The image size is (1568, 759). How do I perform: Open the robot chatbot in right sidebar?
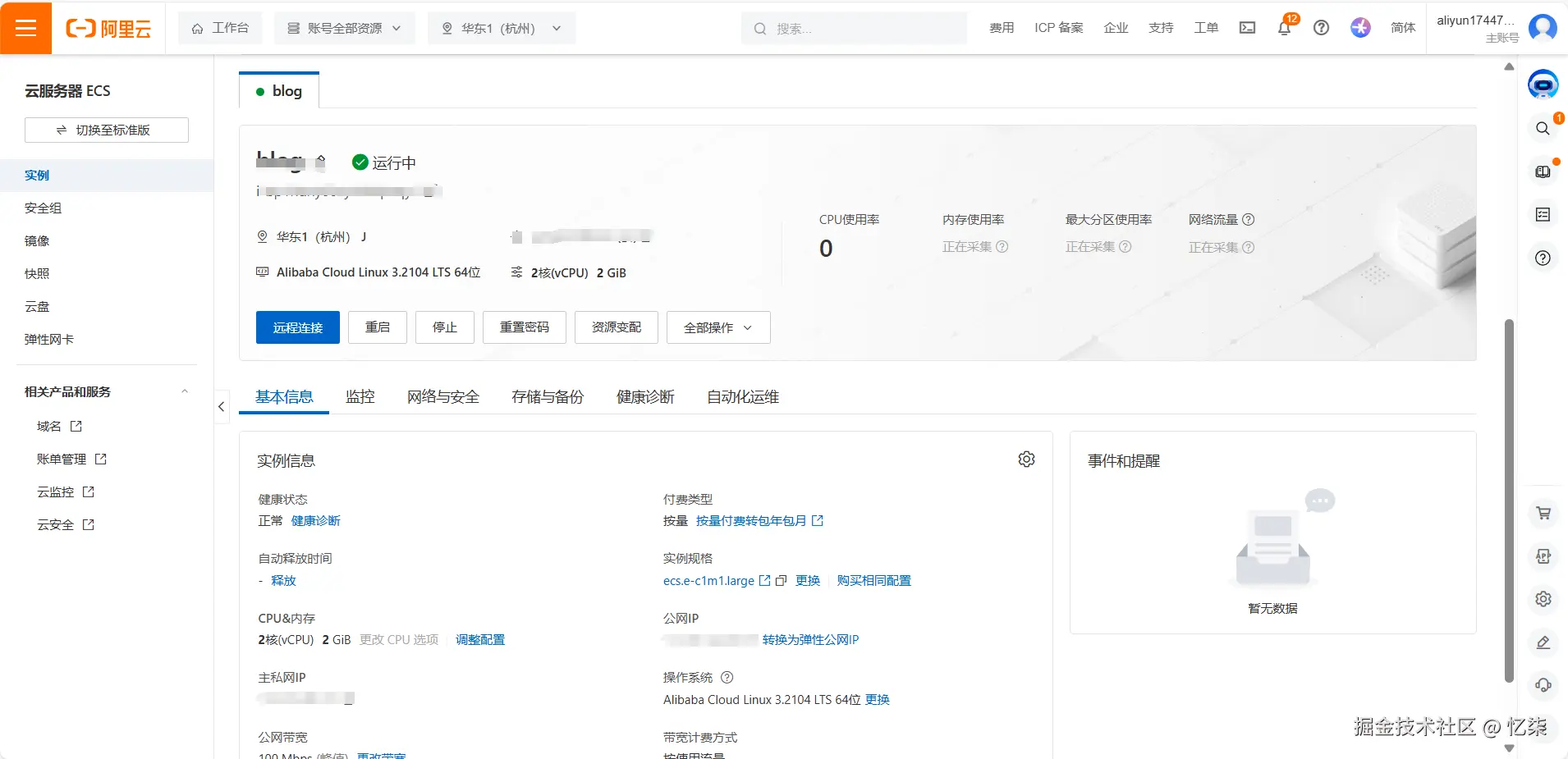pos(1543,85)
